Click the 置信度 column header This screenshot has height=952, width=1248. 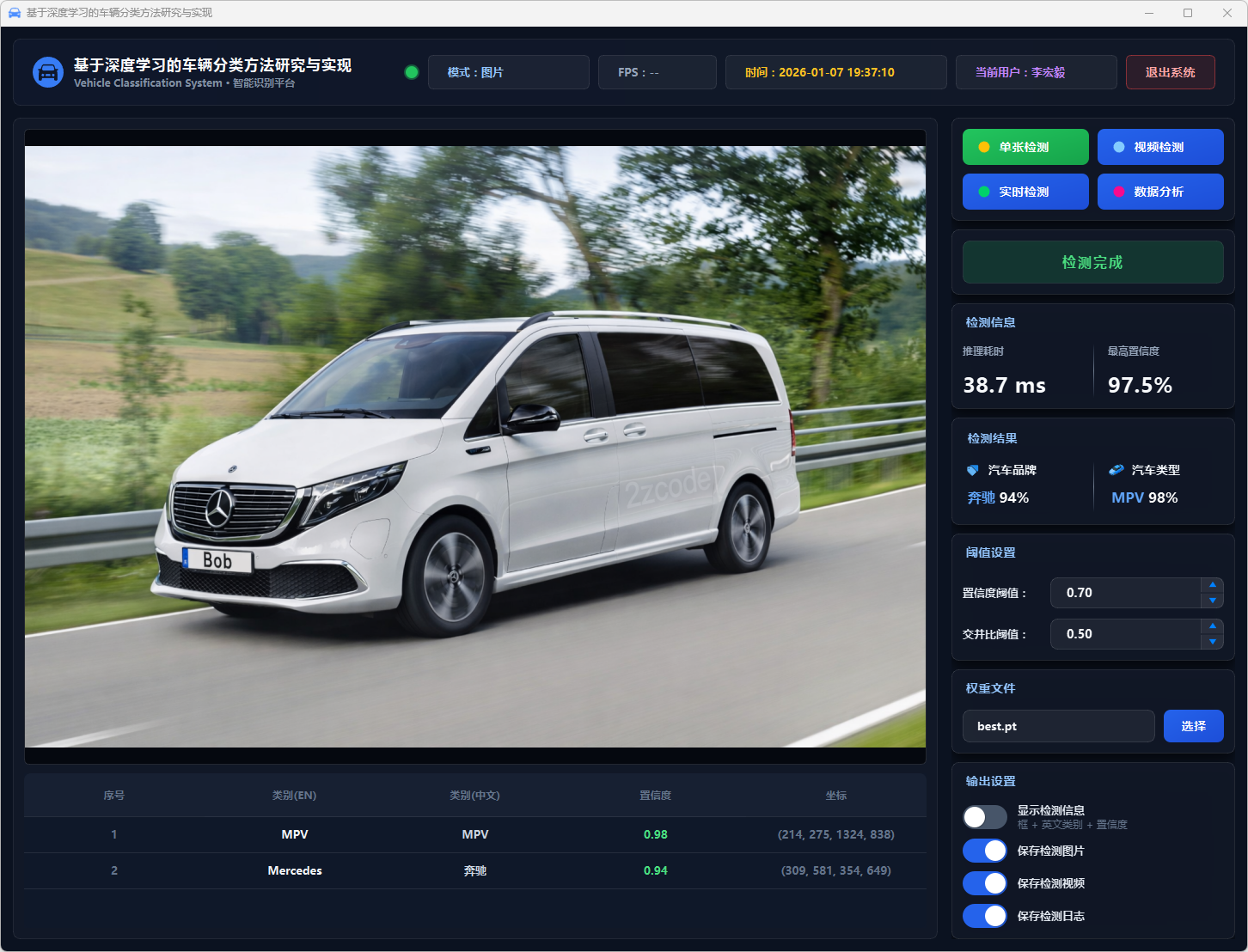click(656, 796)
